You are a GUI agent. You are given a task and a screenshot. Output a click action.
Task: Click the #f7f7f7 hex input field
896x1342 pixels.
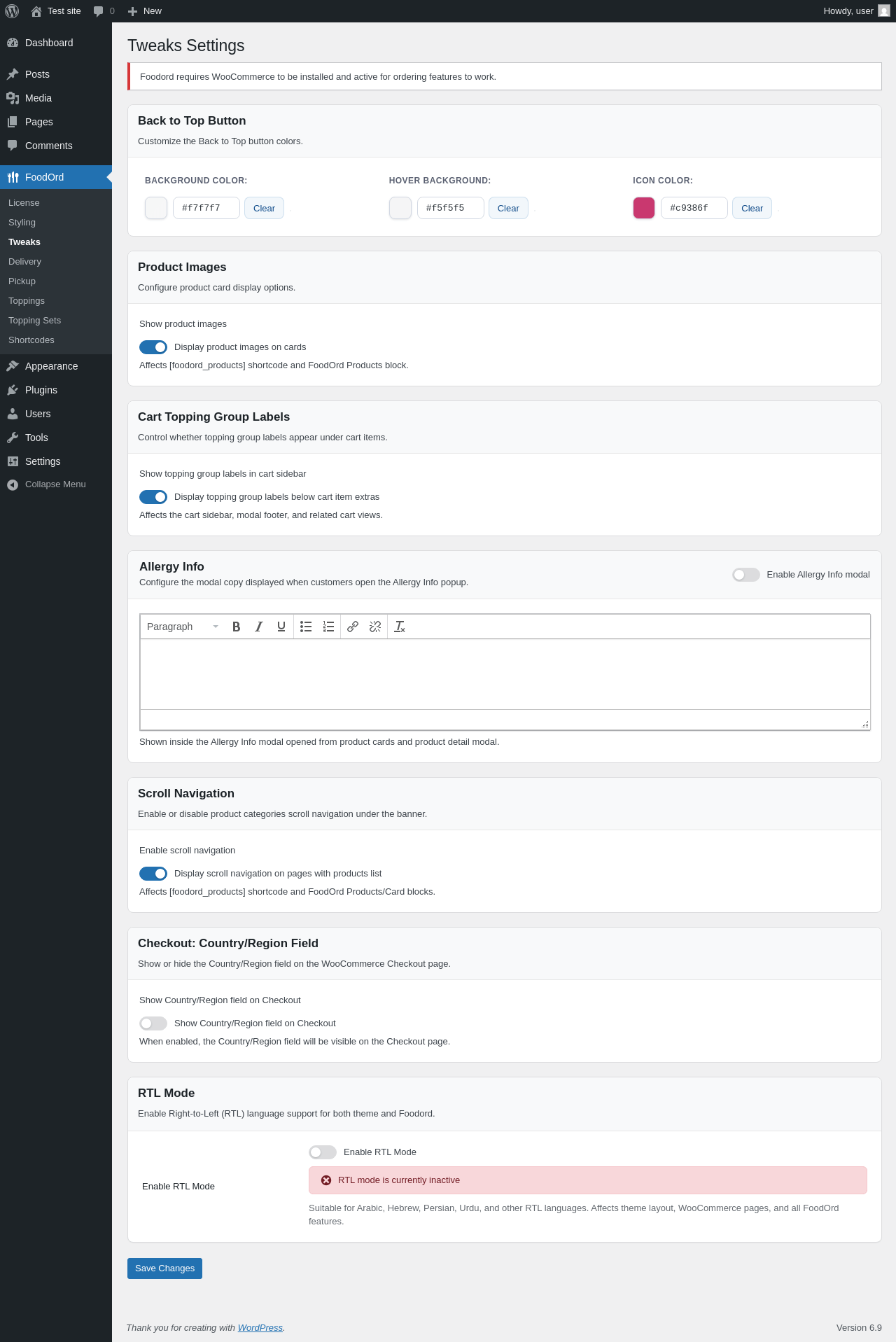tap(206, 208)
